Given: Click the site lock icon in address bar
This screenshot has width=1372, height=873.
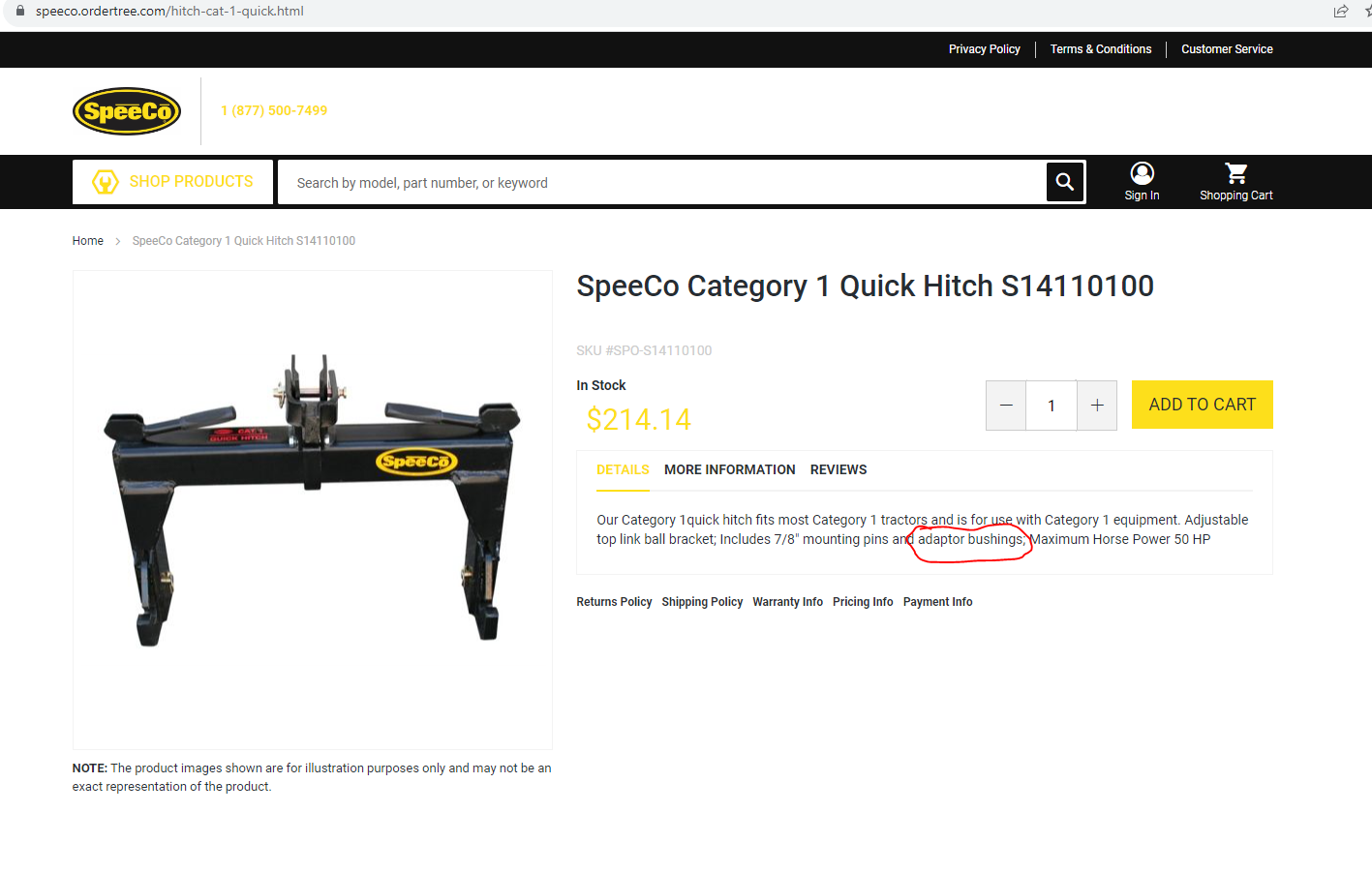Looking at the screenshot, I should pos(20,11).
